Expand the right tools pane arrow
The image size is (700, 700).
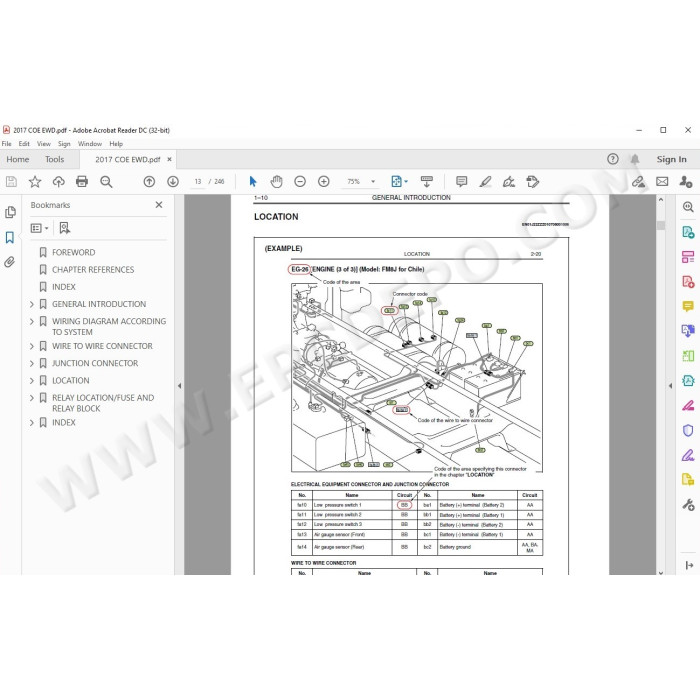[x=670, y=386]
